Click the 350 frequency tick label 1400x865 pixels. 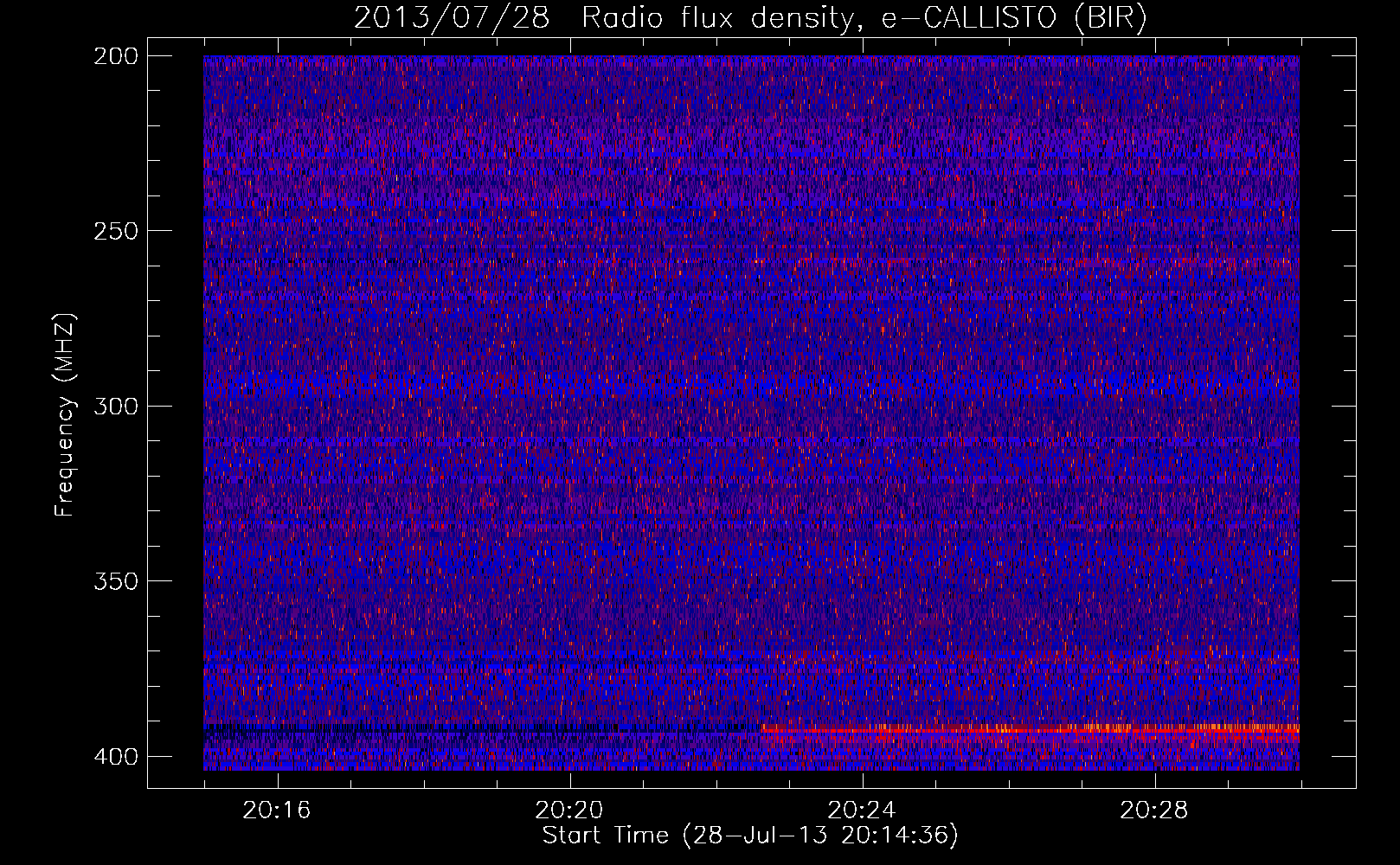[x=115, y=581]
